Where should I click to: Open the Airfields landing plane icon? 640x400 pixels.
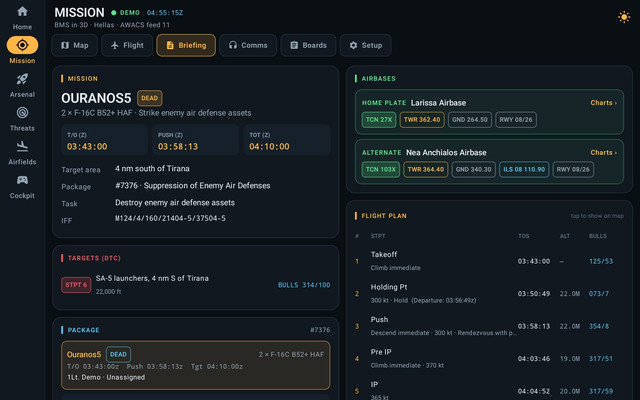(x=22, y=146)
